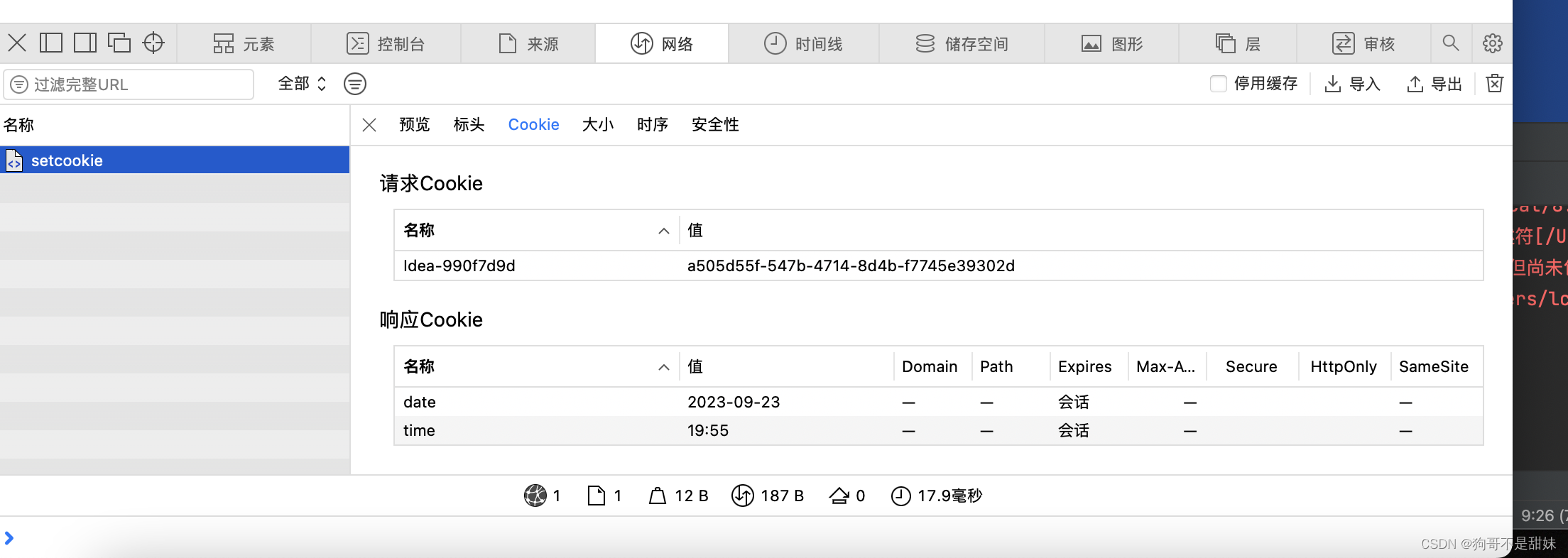Image resolution: width=1568 pixels, height=558 pixels.
Task: Select cookie value 2023-09-23
Action: (x=734, y=402)
